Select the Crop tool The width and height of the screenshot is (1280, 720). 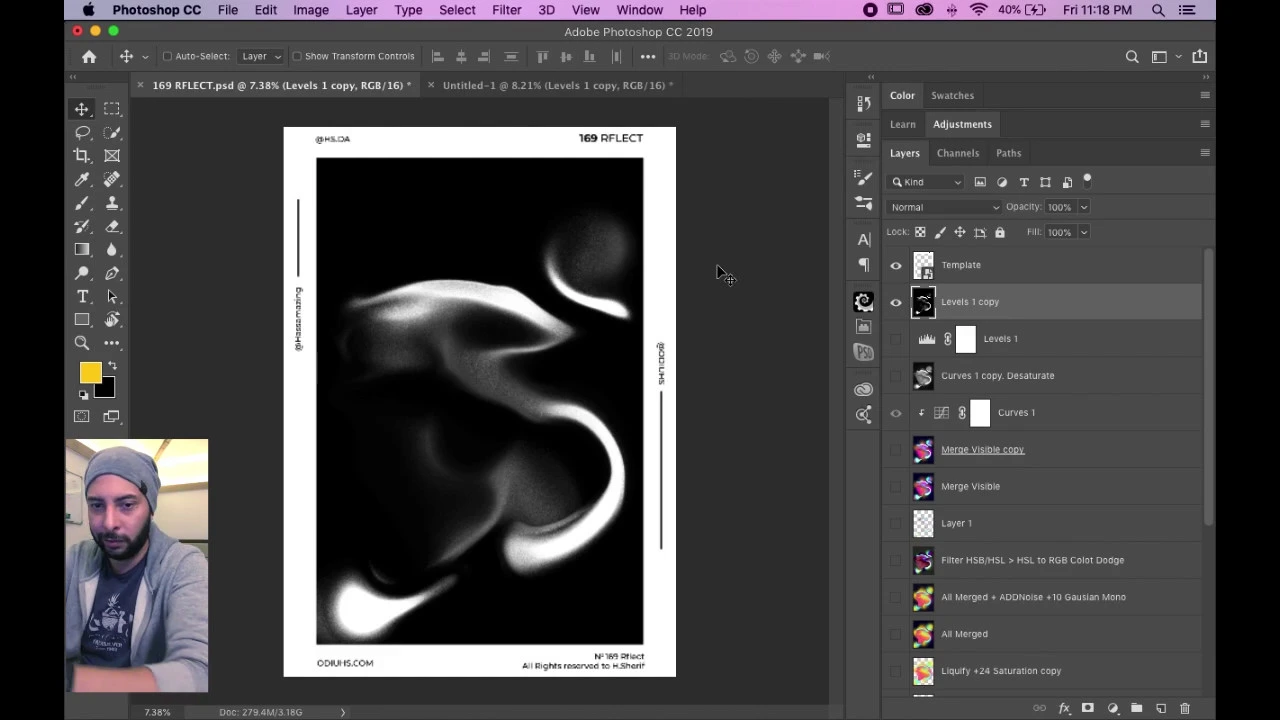tap(82, 155)
